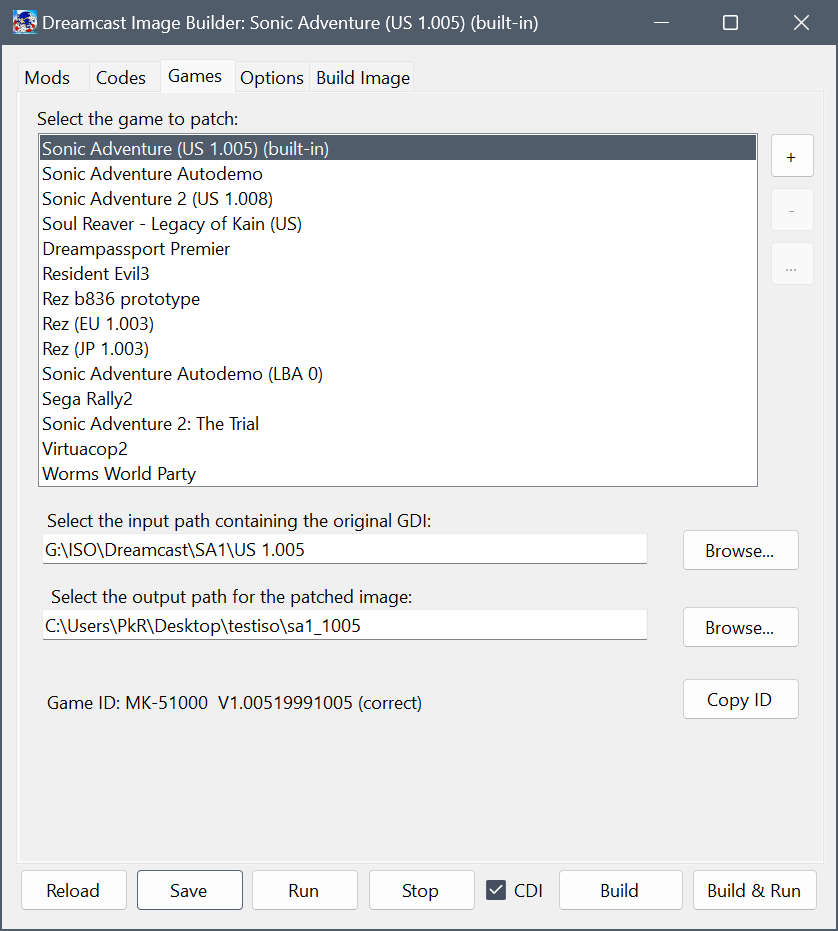Toggle the CDI checkbox
The height and width of the screenshot is (931, 838).
pos(496,890)
